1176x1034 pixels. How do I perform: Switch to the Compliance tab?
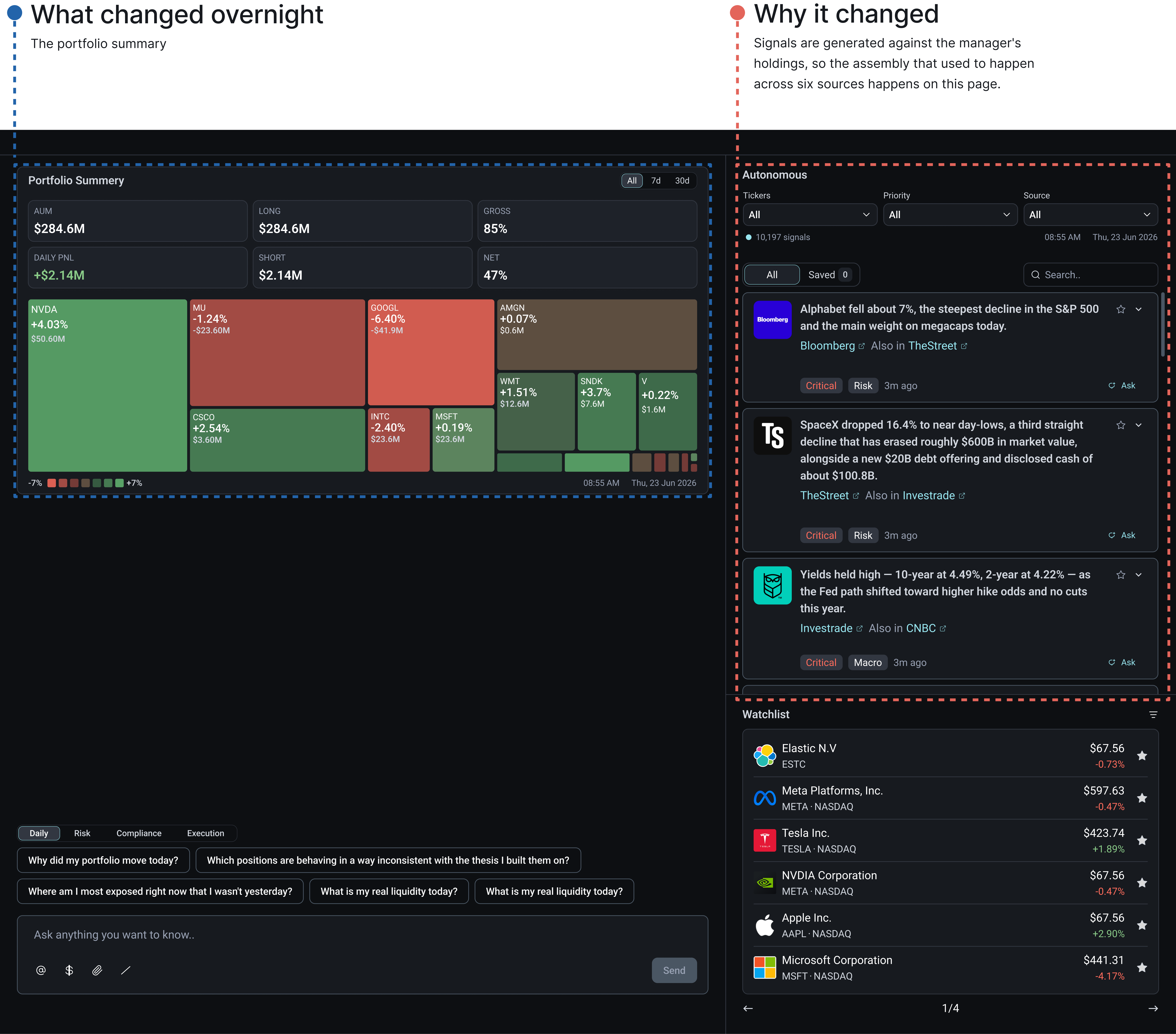coord(139,833)
